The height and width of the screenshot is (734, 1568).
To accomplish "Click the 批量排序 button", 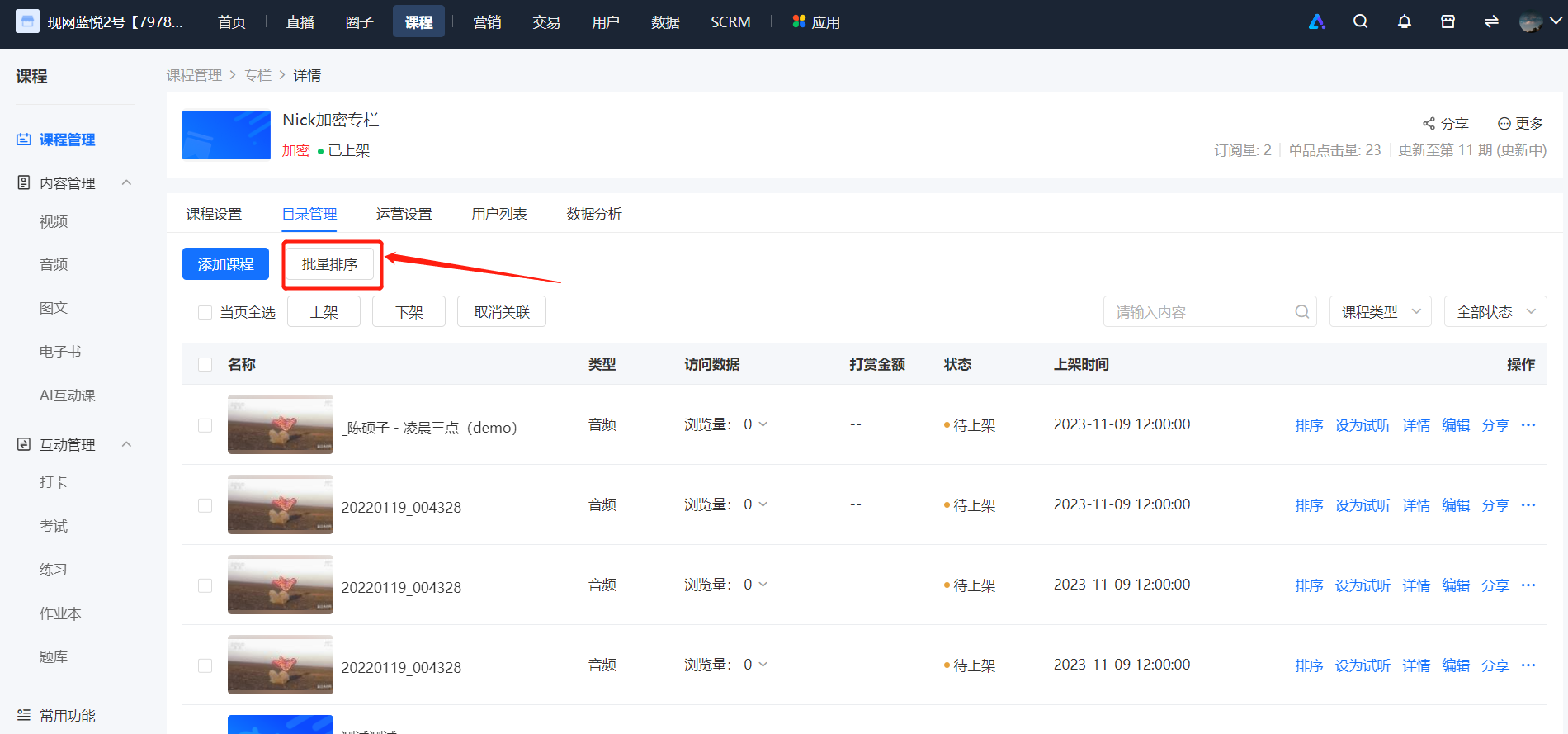I will point(330,264).
